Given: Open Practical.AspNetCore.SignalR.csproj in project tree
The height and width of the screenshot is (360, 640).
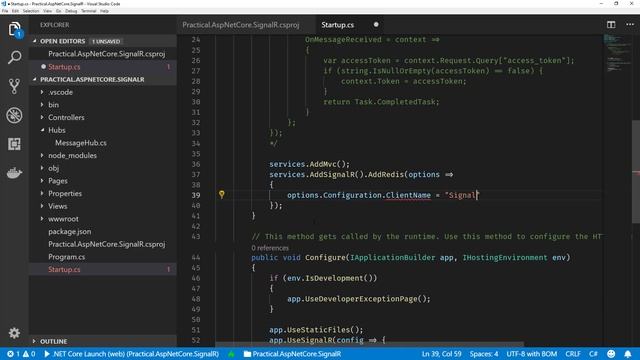Looking at the screenshot, I should [107, 244].
